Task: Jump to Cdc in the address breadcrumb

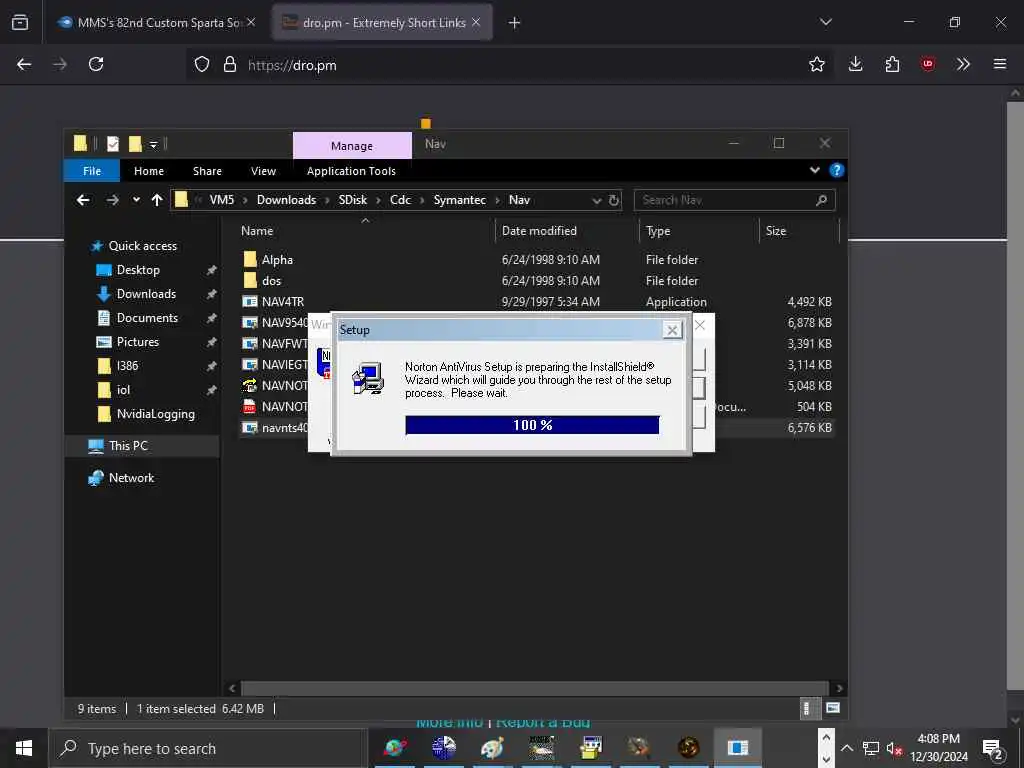Action: (400, 200)
